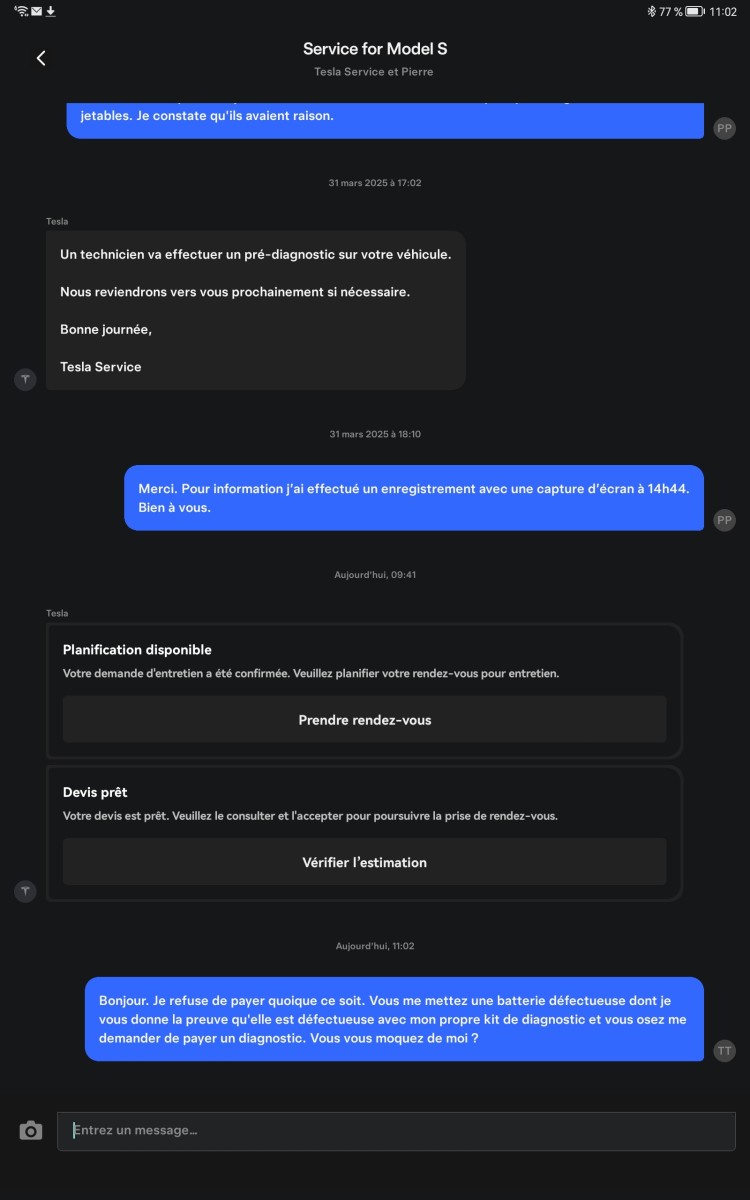Tap the Bluetooth icon in status bar

pos(651,11)
